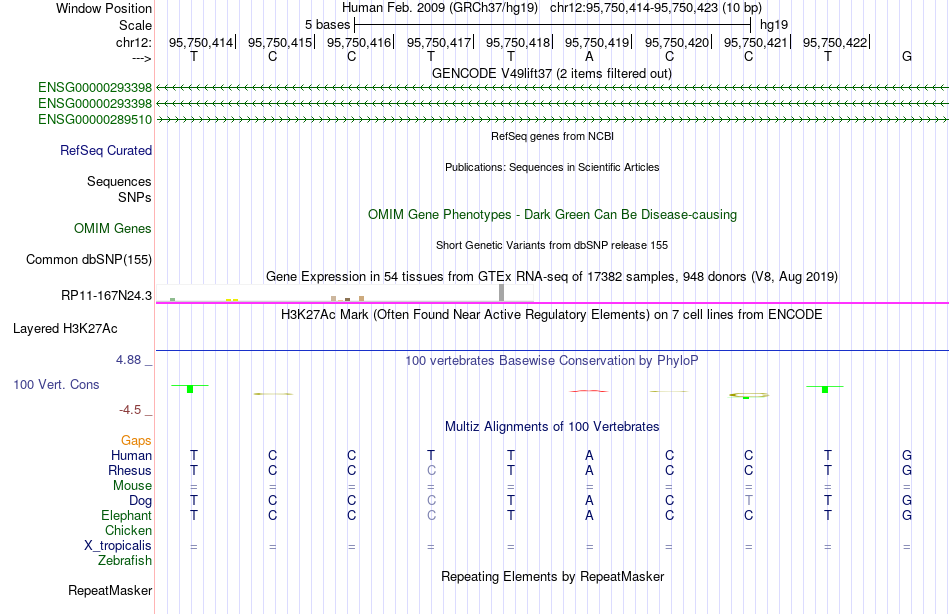Click the tall gray bar in GTEx expression graph
Screen dimensions: 950x614
coord(502,293)
